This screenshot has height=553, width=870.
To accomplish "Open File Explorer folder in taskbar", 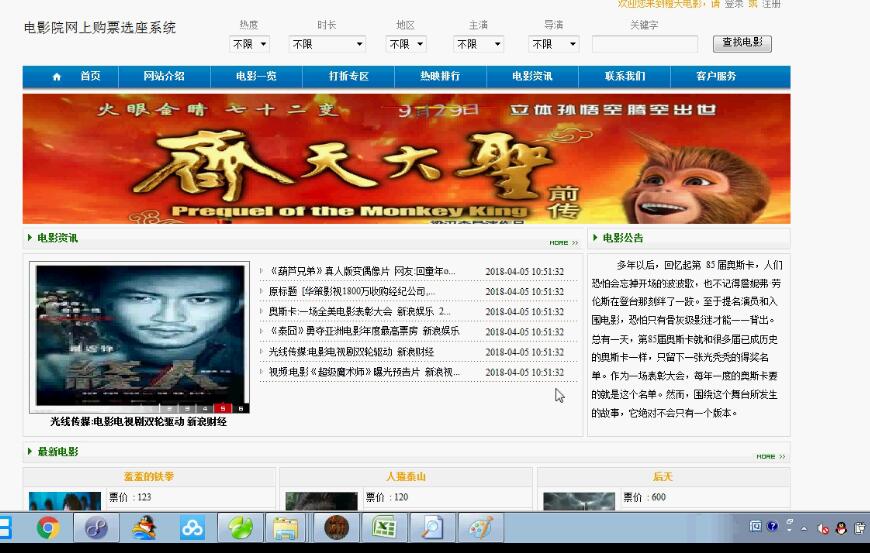I will click(286, 527).
